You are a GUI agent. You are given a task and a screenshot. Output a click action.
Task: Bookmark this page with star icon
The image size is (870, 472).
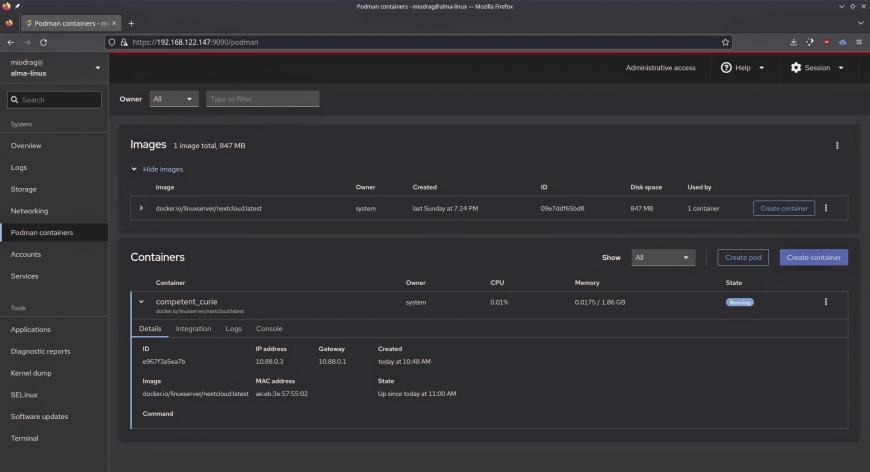tap(725, 42)
